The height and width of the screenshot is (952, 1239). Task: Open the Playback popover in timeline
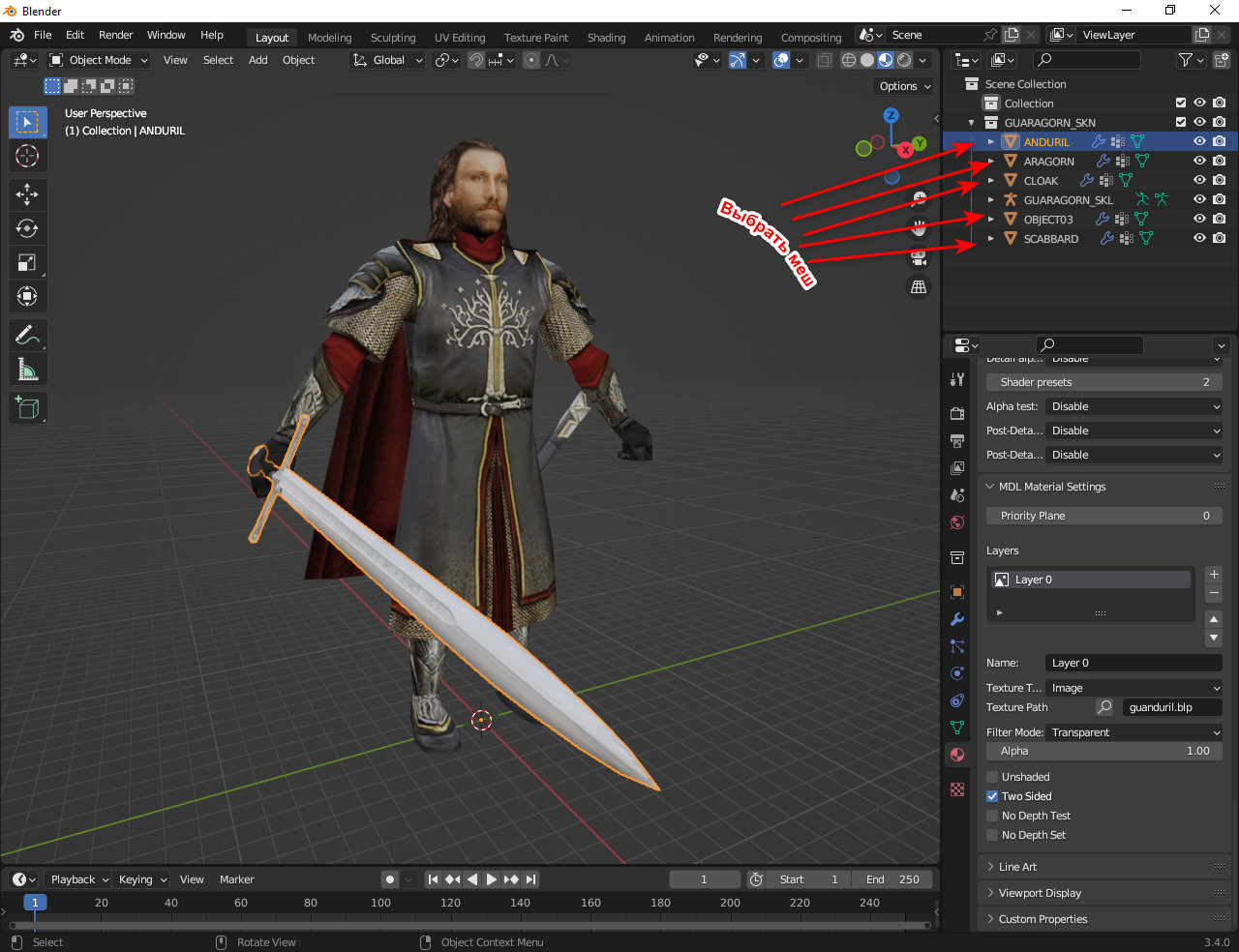point(79,879)
